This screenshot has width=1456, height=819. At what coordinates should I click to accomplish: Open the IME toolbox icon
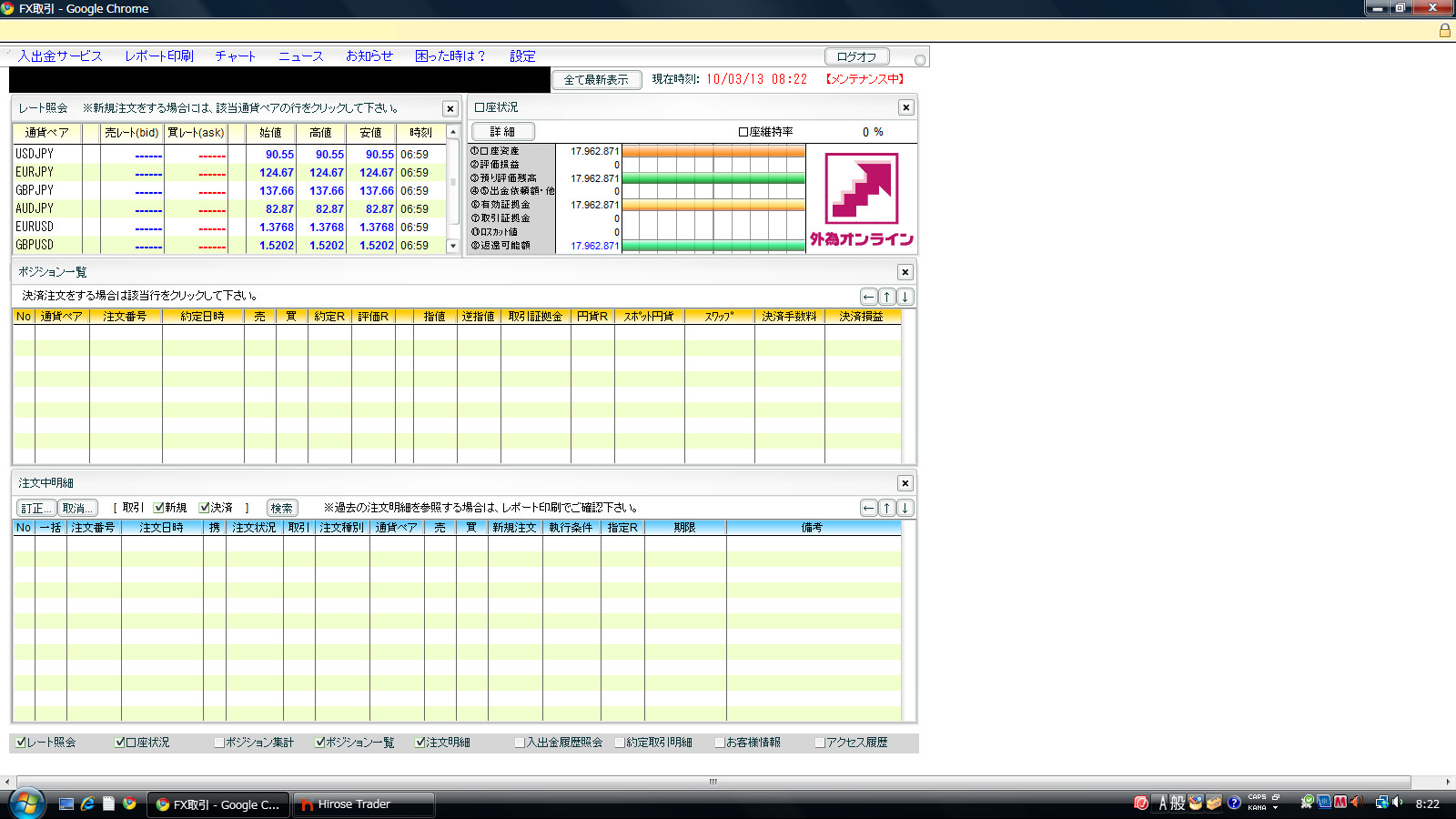coord(1213,803)
